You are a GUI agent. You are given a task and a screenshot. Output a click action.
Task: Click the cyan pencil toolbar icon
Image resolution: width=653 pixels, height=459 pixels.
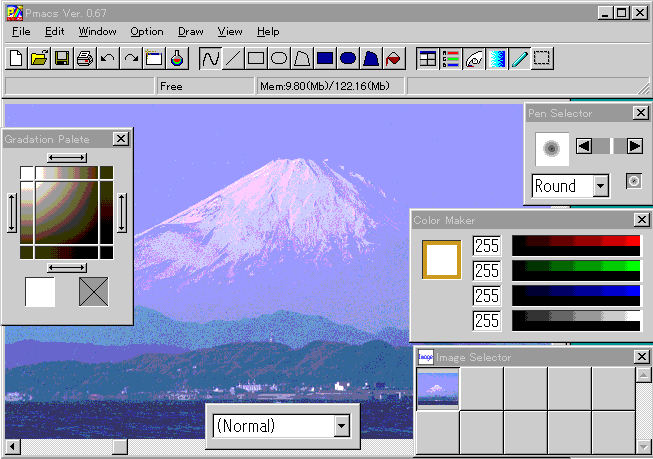(x=519, y=58)
